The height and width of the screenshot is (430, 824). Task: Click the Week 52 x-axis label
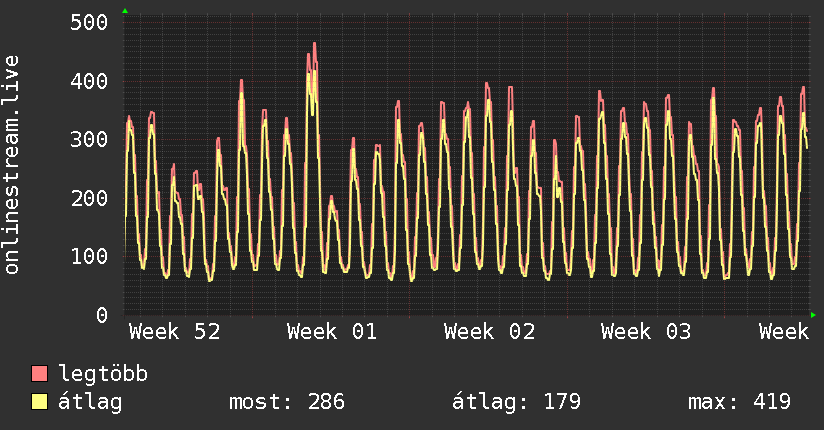174,332
